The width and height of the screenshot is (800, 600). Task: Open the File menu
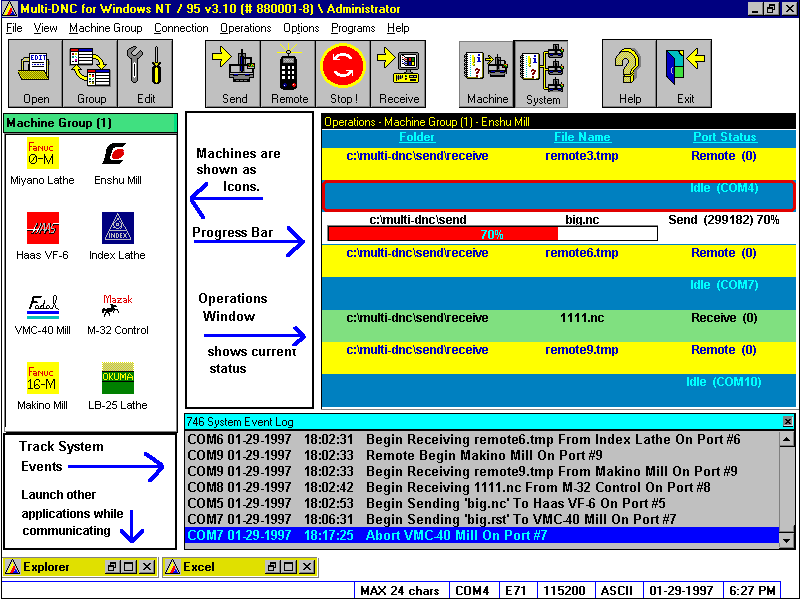14,28
